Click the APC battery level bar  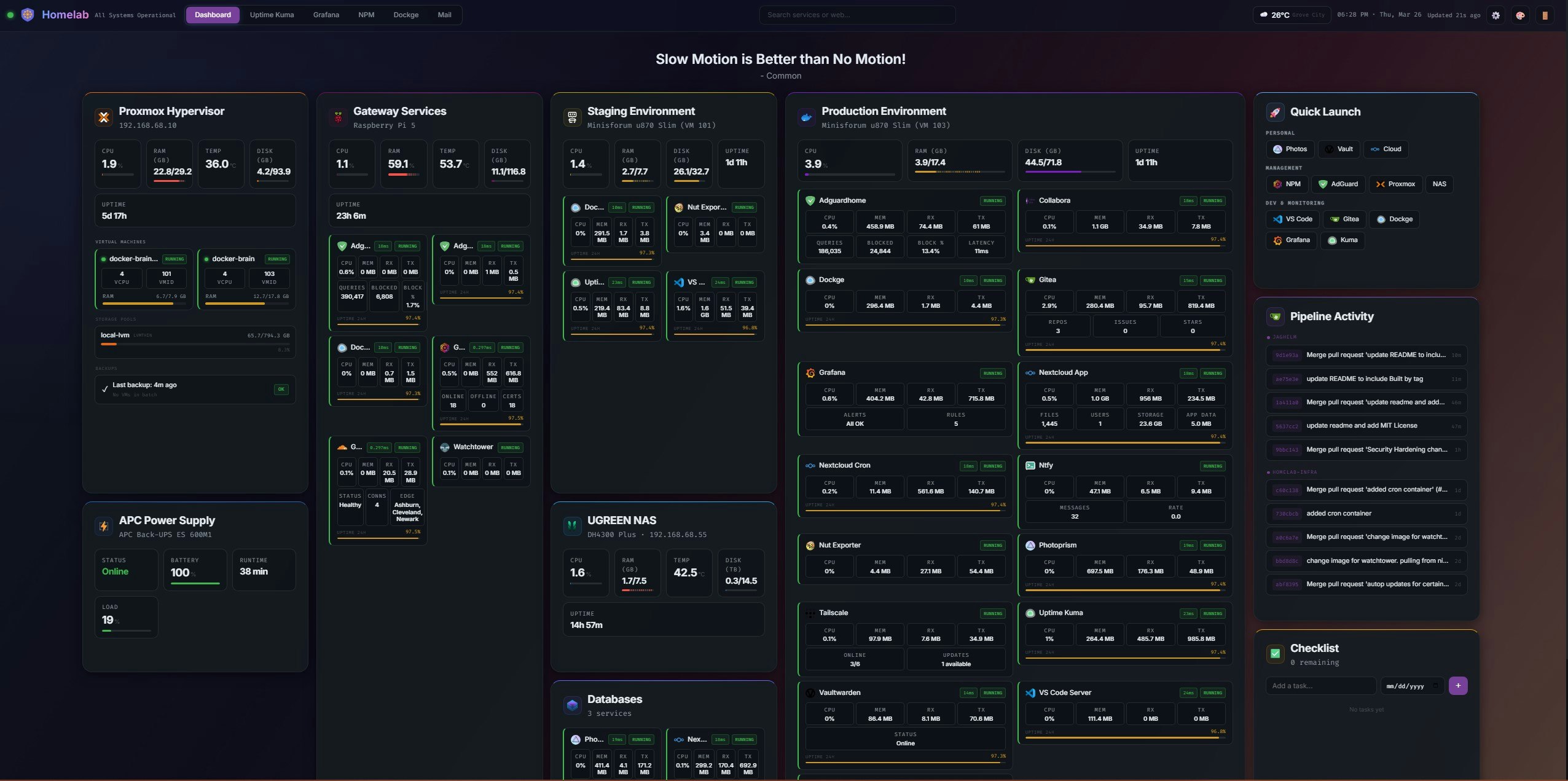(195, 583)
